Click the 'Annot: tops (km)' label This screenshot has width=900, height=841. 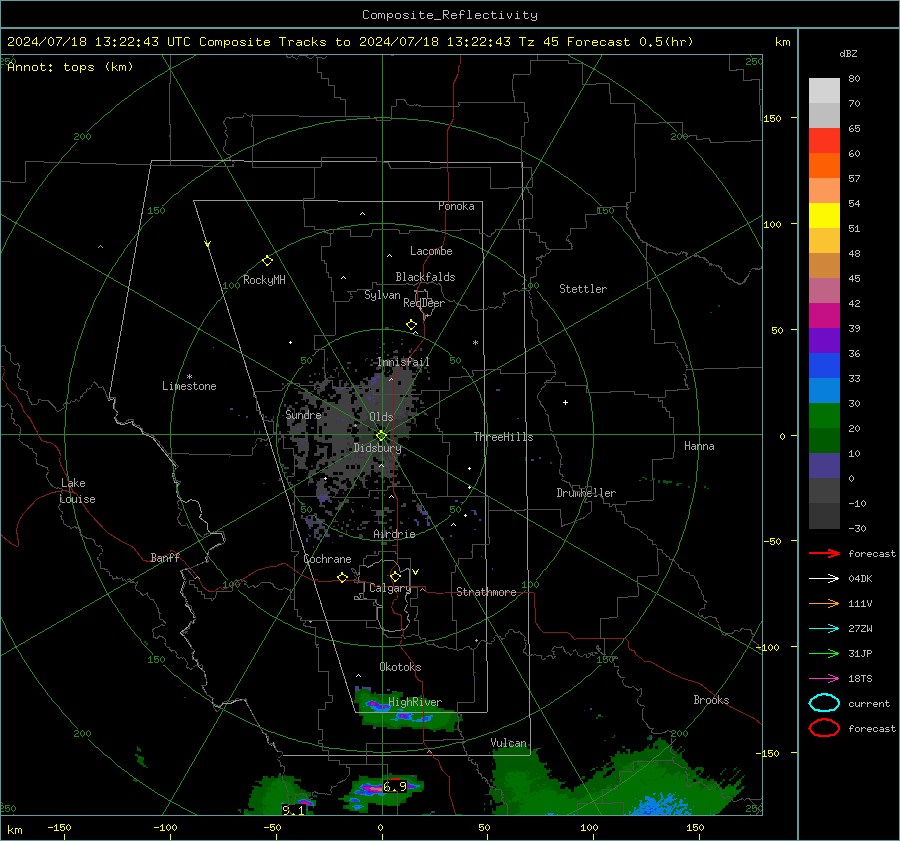click(70, 67)
